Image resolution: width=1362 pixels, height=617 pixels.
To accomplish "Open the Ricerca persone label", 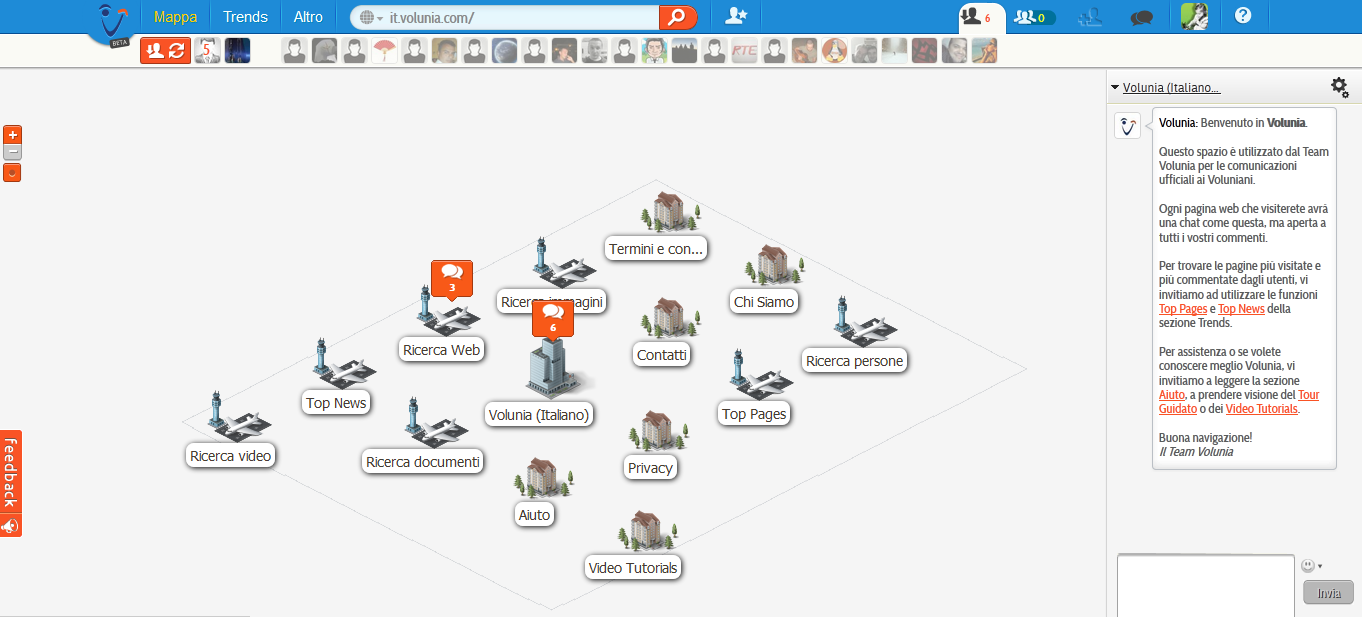I will 854,361.
